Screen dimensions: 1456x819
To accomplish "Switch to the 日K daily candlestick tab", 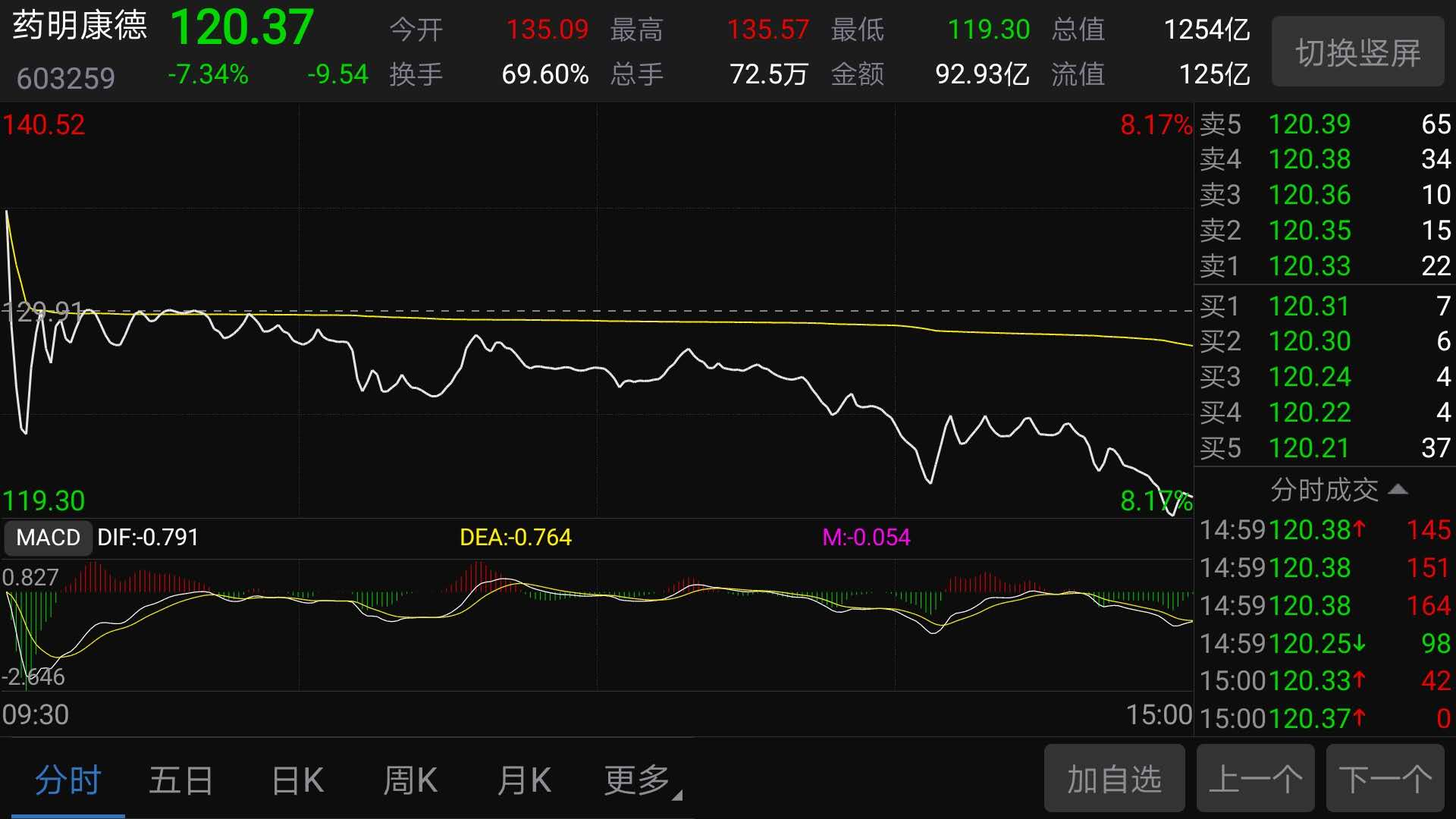I will [x=297, y=780].
